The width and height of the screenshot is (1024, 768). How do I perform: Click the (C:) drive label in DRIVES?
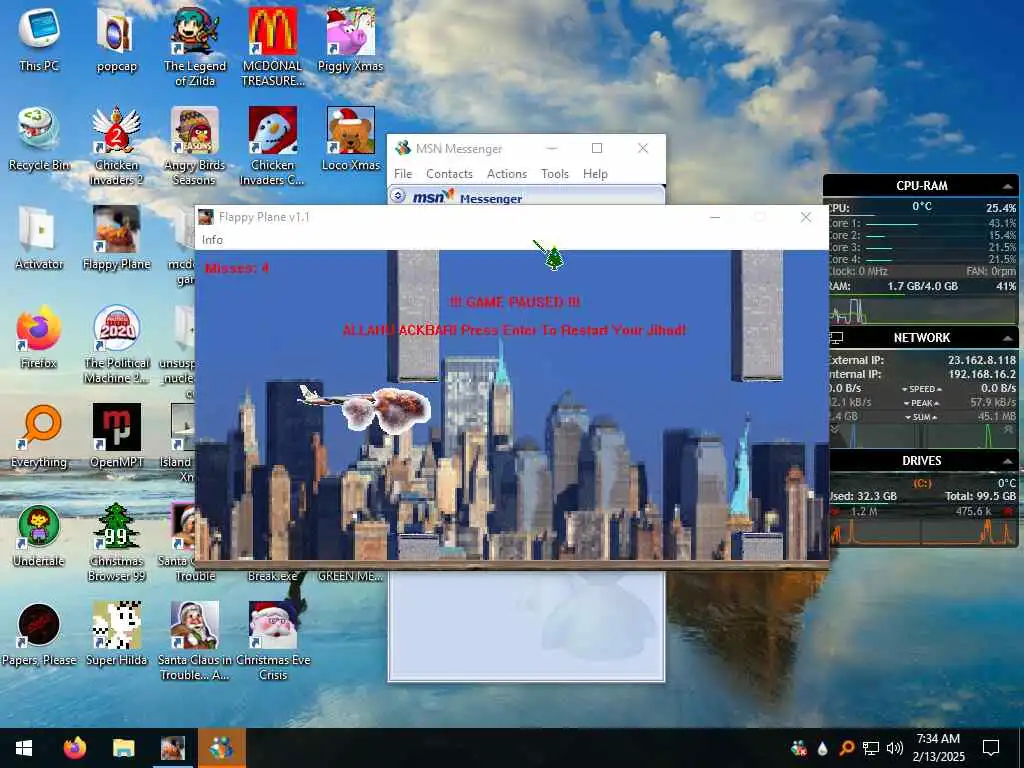click(x=921, y=483)
